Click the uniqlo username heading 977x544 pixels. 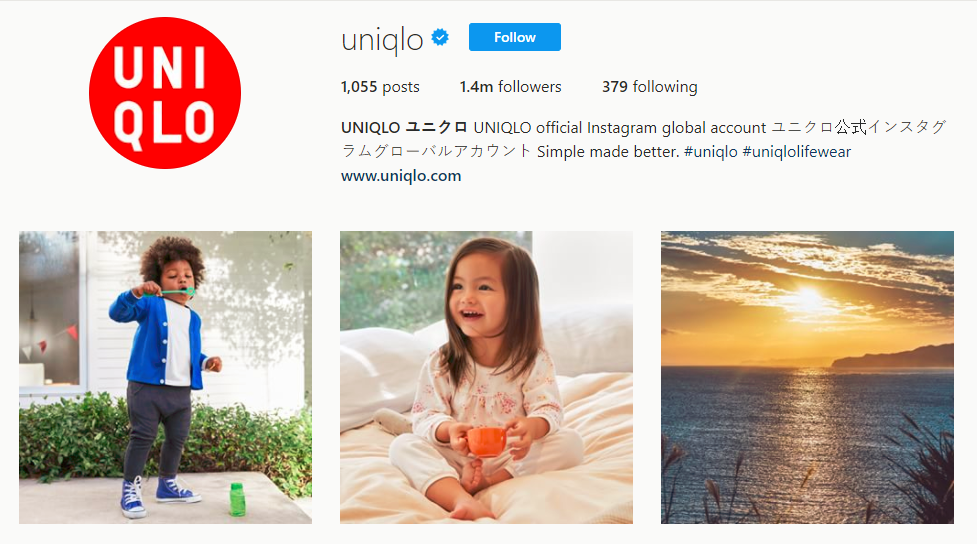point(382,40)
